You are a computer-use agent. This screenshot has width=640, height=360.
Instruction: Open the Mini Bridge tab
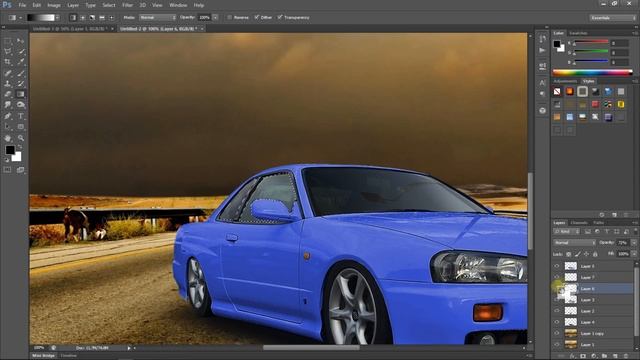pyautogui.click(x=43, y=356)
